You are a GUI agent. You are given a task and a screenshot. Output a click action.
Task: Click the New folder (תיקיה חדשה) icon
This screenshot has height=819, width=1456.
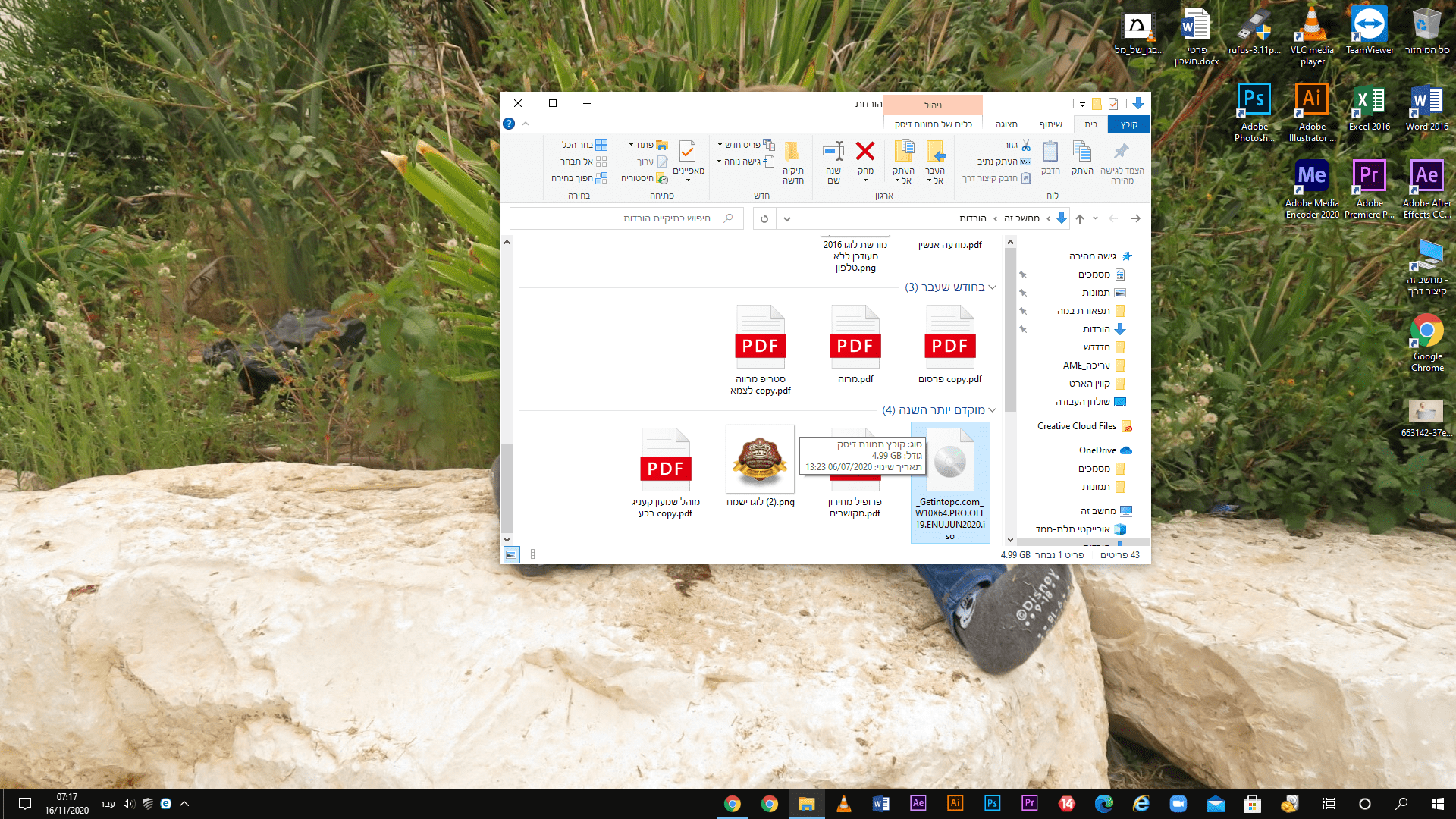[792, 152]
